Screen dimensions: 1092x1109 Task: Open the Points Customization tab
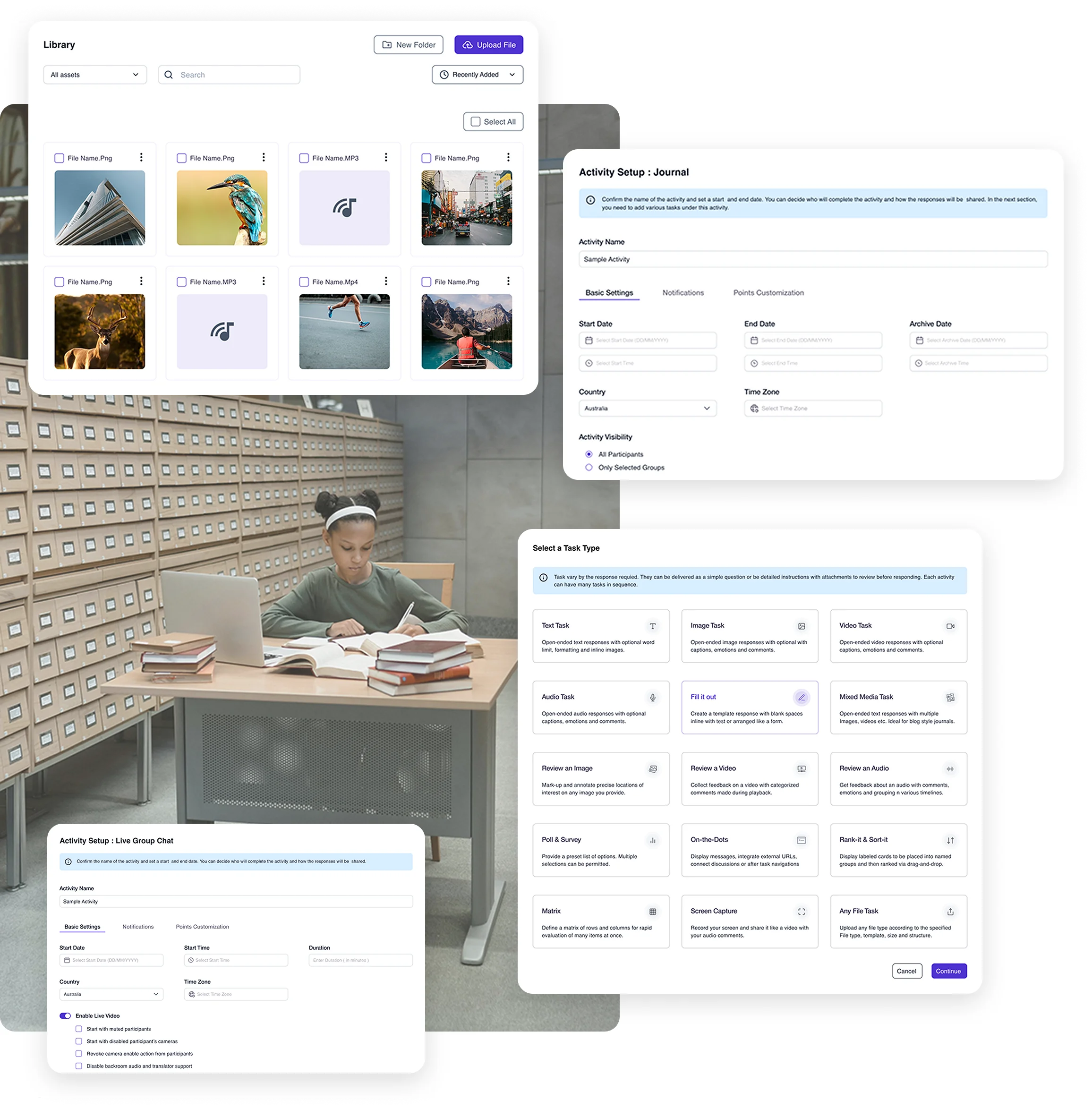768,292
